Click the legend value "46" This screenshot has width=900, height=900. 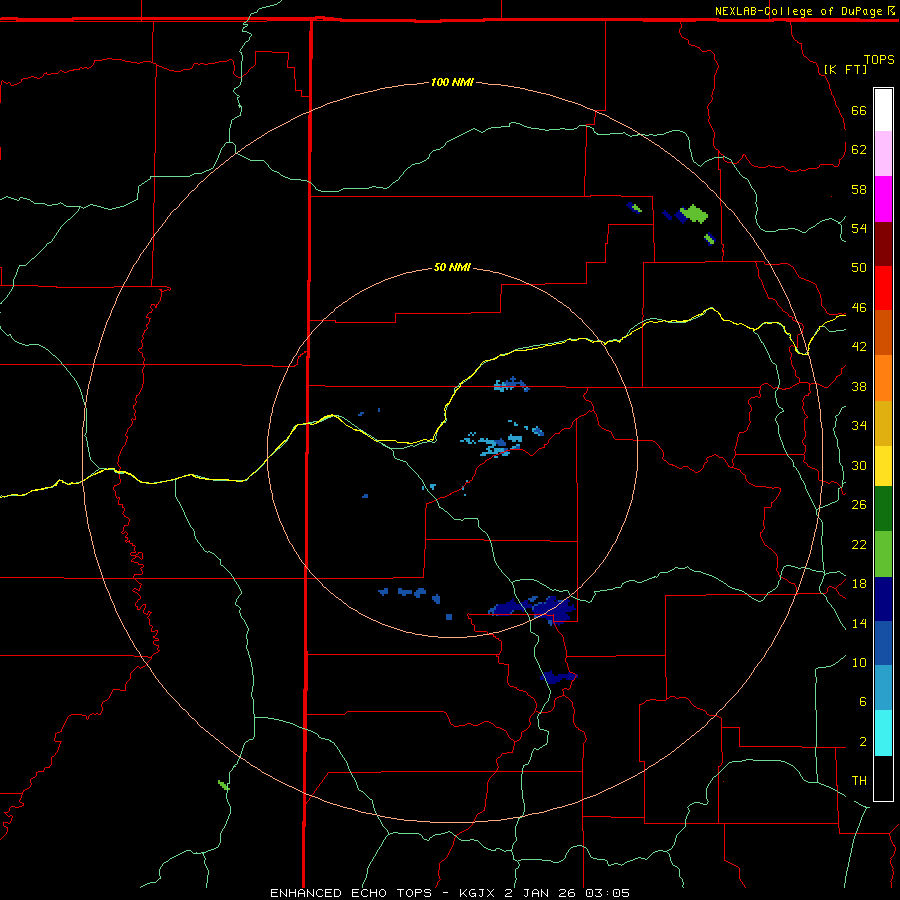click(859, 307)
